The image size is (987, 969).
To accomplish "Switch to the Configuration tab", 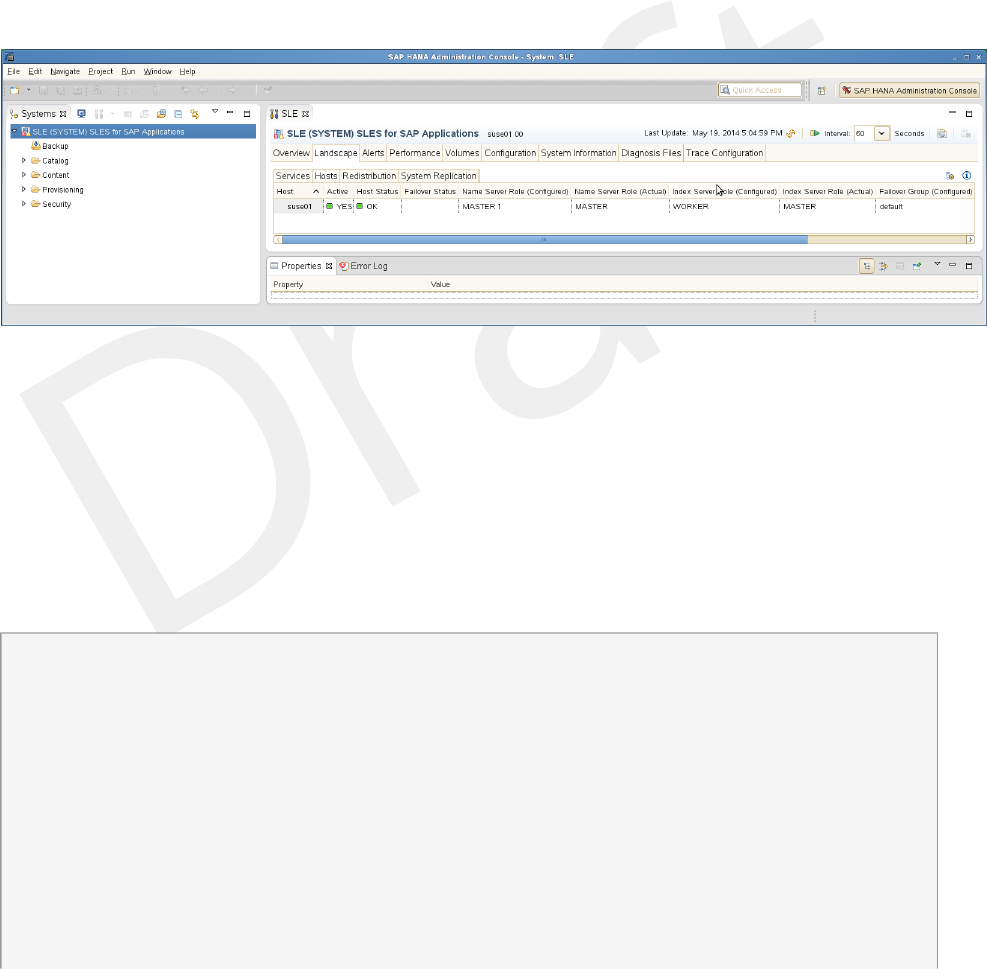I will click(x=510, y=153).
